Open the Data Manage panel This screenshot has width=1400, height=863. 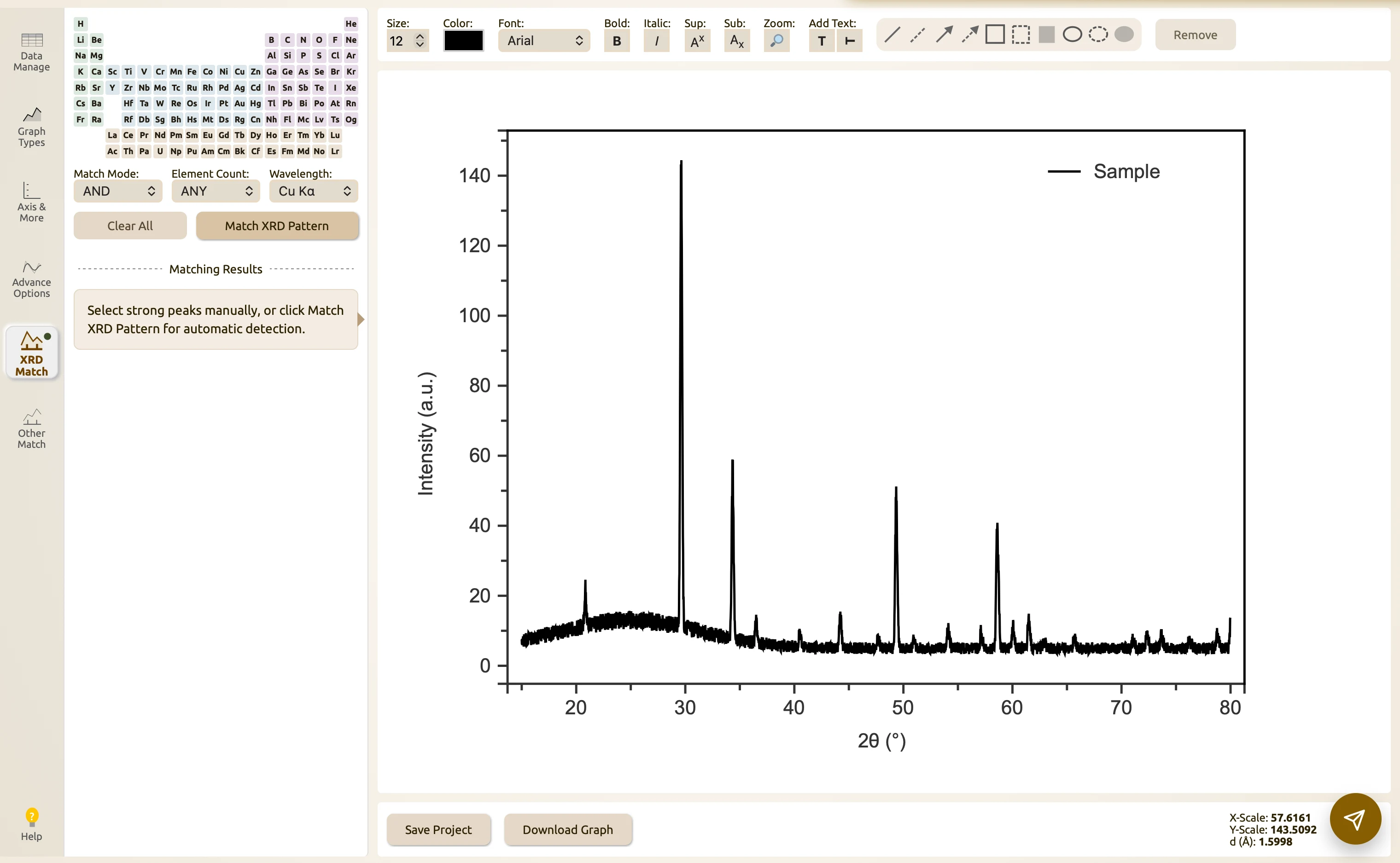pos(31,52)
